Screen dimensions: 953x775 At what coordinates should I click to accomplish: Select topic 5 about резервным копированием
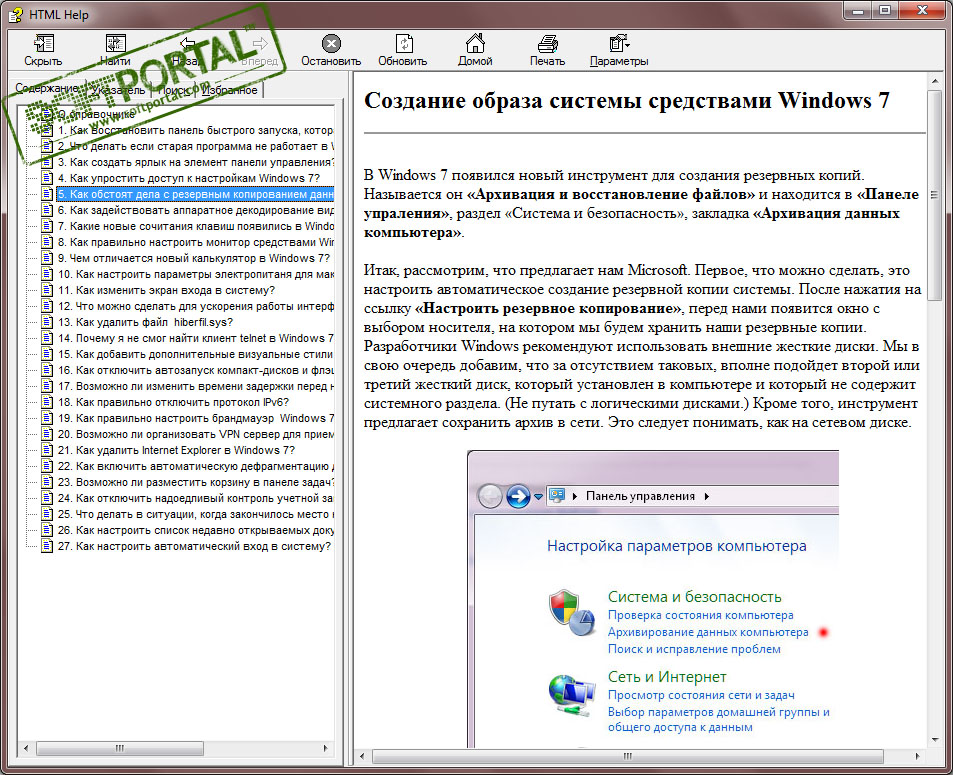(195, 195)
